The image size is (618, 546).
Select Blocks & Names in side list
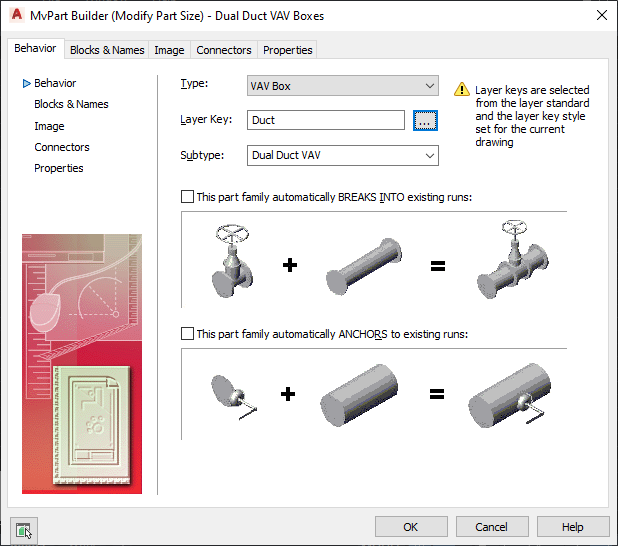[71, 104]
